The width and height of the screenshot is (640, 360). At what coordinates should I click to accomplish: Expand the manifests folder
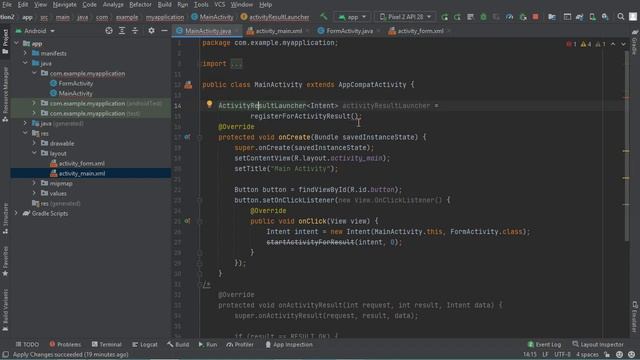[25, 53]
